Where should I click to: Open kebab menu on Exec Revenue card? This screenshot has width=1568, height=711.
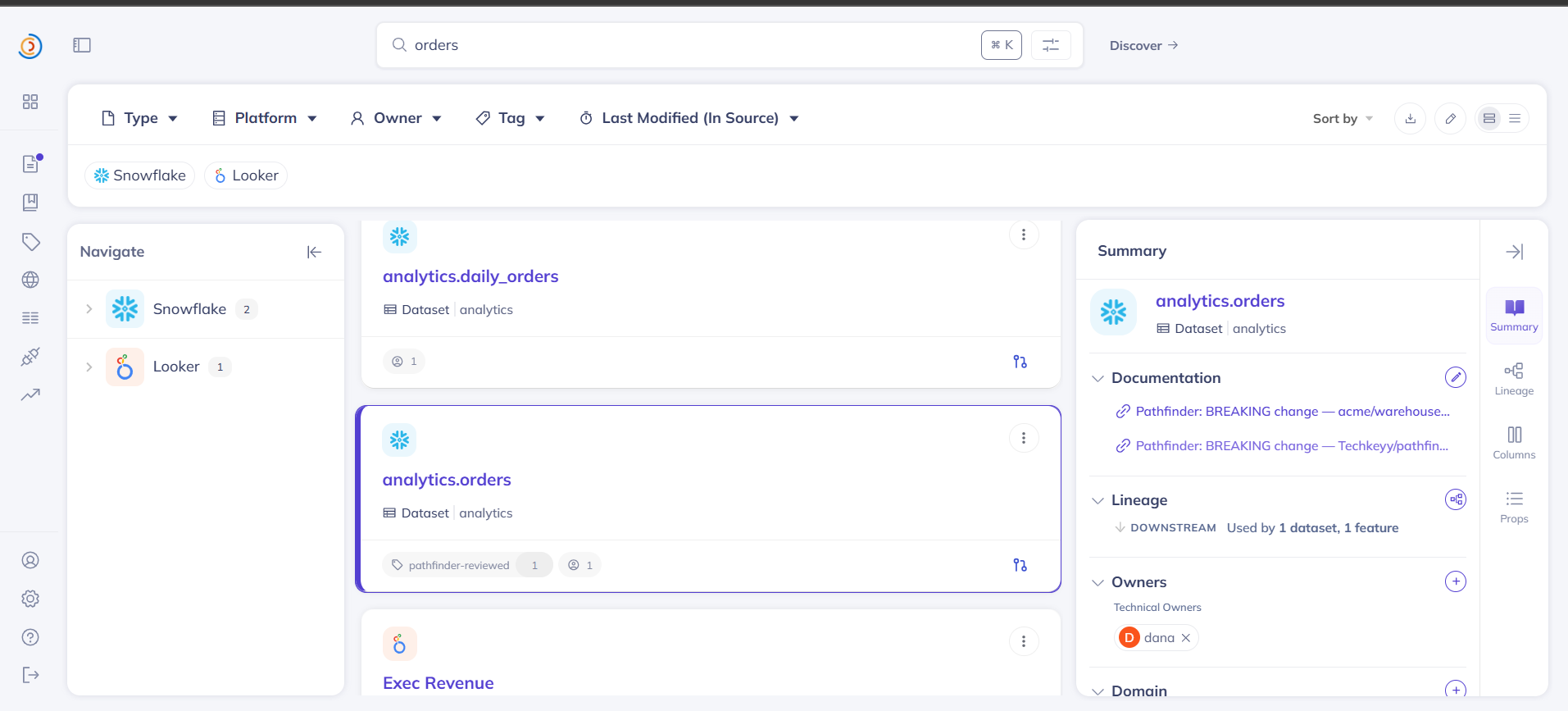1024,641
